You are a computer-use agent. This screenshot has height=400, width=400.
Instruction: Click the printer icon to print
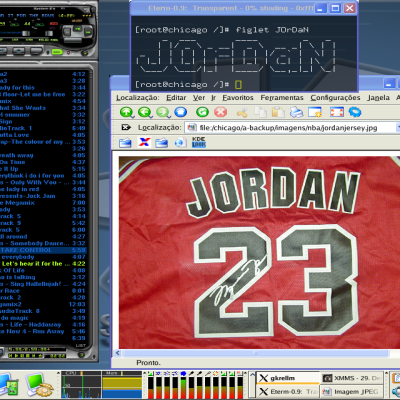click(x=296, y=112)
